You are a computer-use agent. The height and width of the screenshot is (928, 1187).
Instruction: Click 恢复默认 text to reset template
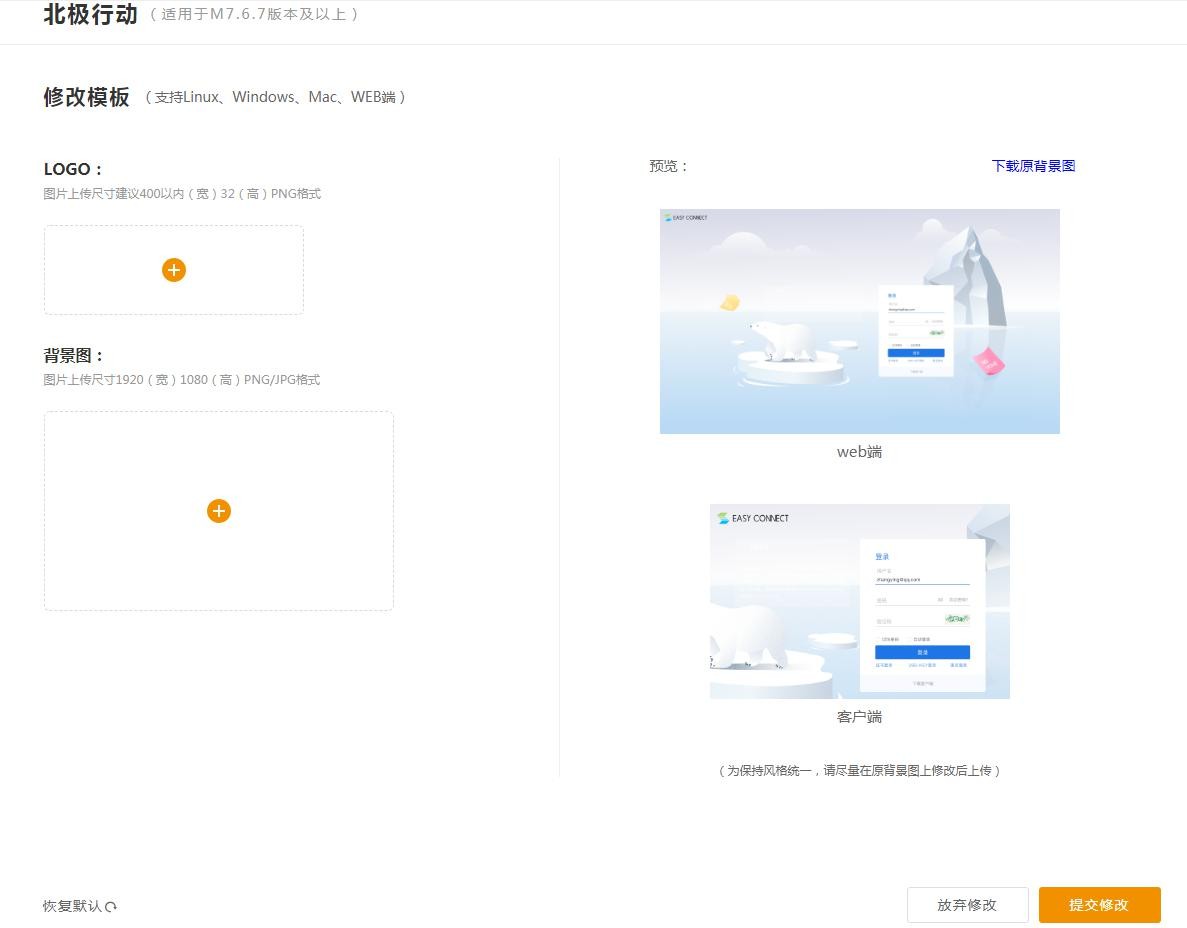click(x=72, y=906)
